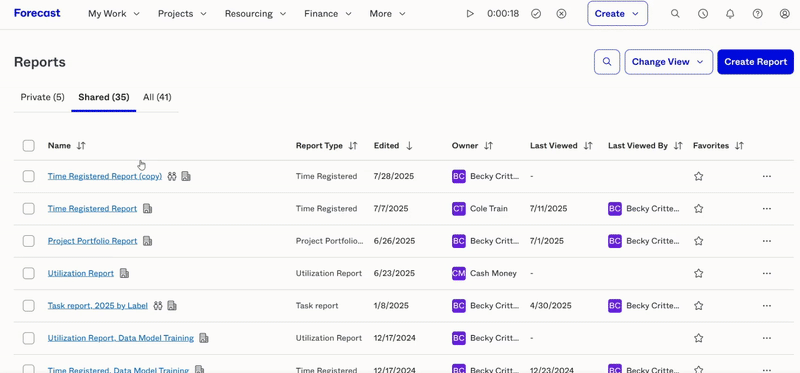Open the Time Registered Report (copy) link

point(105,176)
